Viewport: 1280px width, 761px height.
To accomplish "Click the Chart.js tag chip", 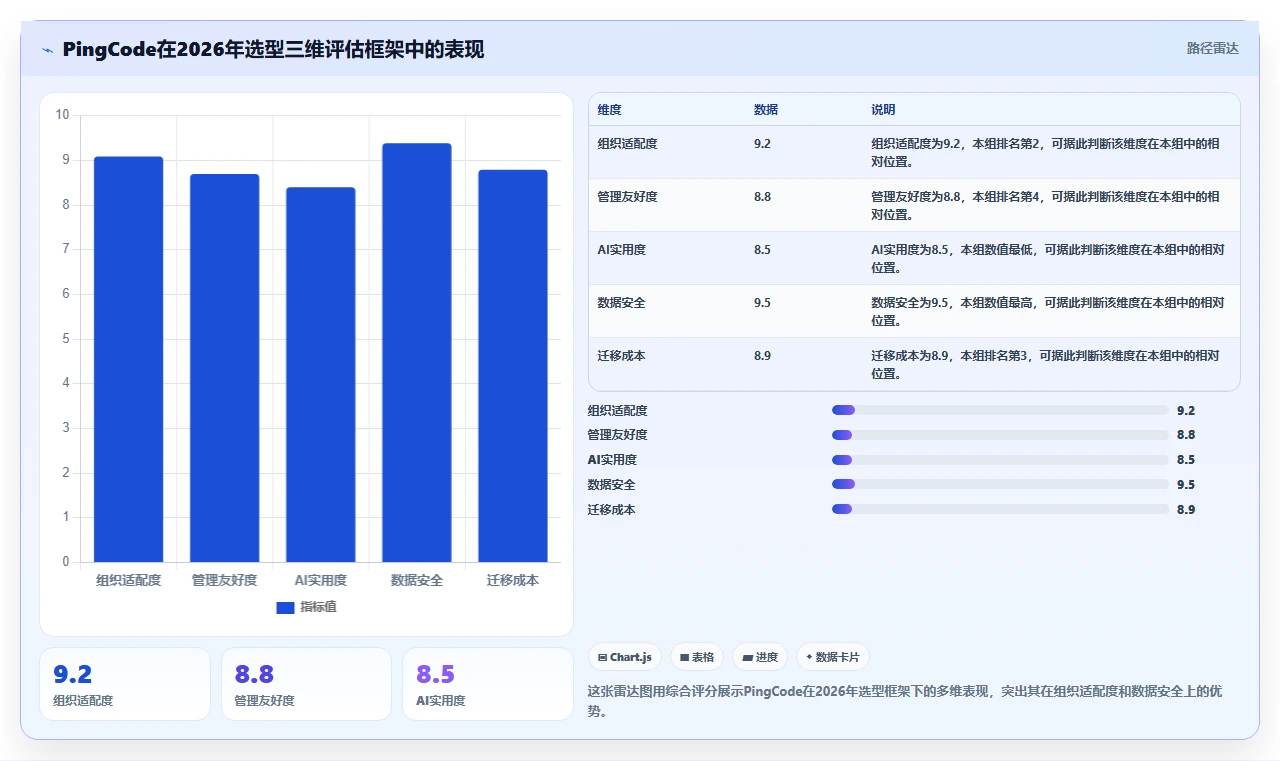I will [625, 657].
